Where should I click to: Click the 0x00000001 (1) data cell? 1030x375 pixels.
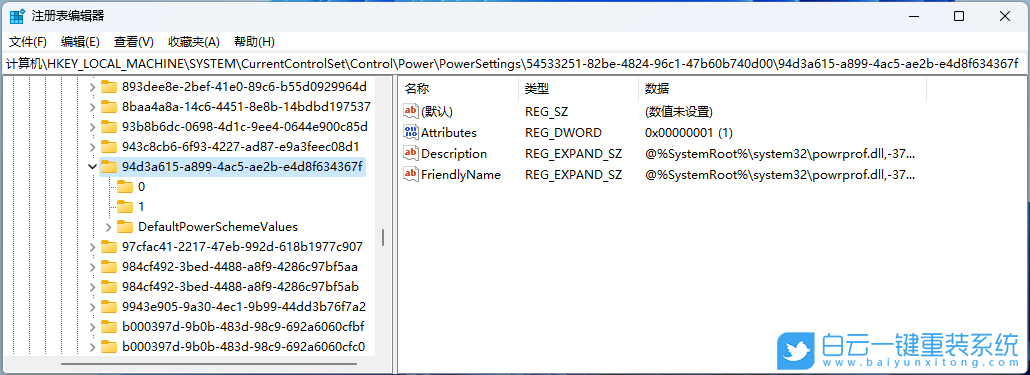(x=688, y=133)
